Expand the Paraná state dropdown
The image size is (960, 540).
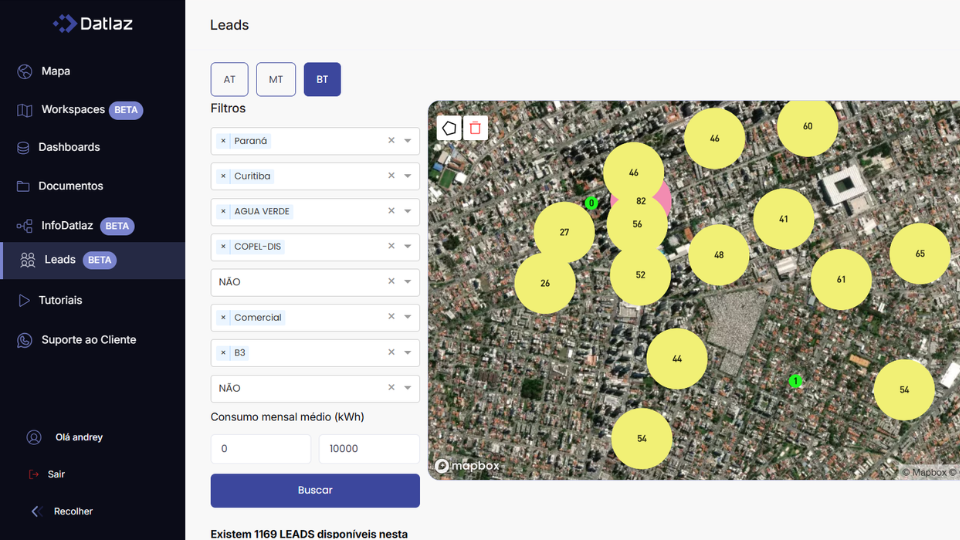[408, 141]
